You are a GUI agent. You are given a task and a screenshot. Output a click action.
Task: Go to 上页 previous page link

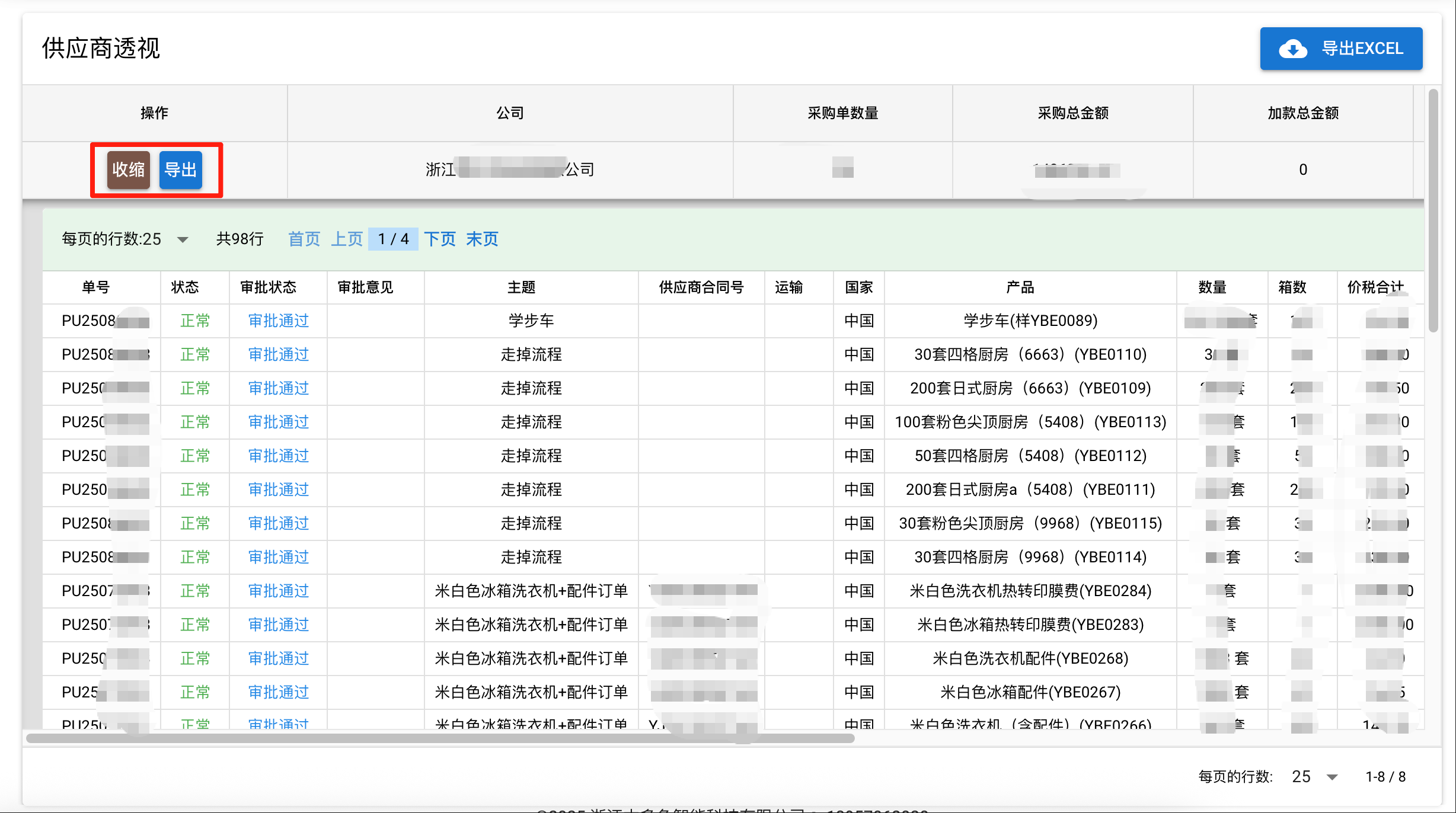(346, 239)
